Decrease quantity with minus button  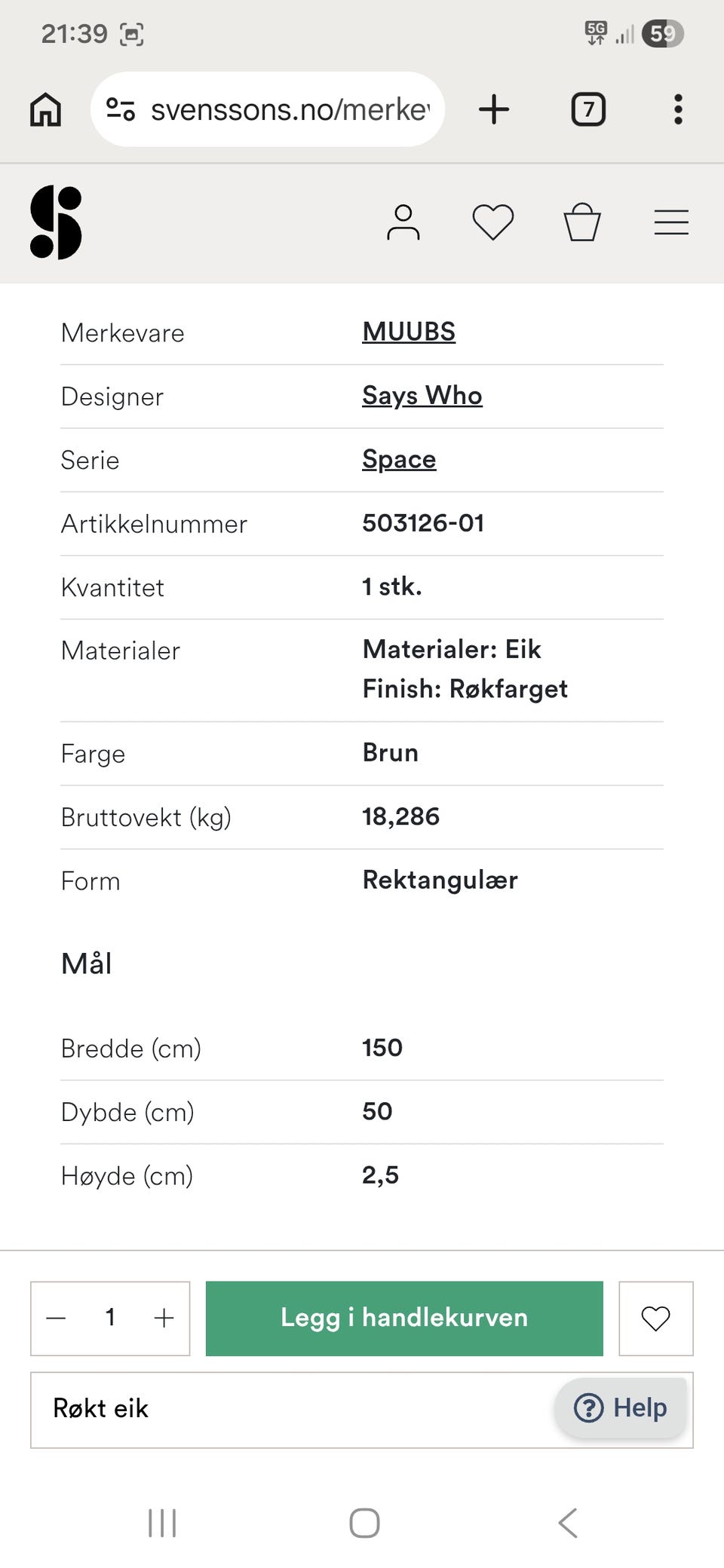[x=56, y=1318]
